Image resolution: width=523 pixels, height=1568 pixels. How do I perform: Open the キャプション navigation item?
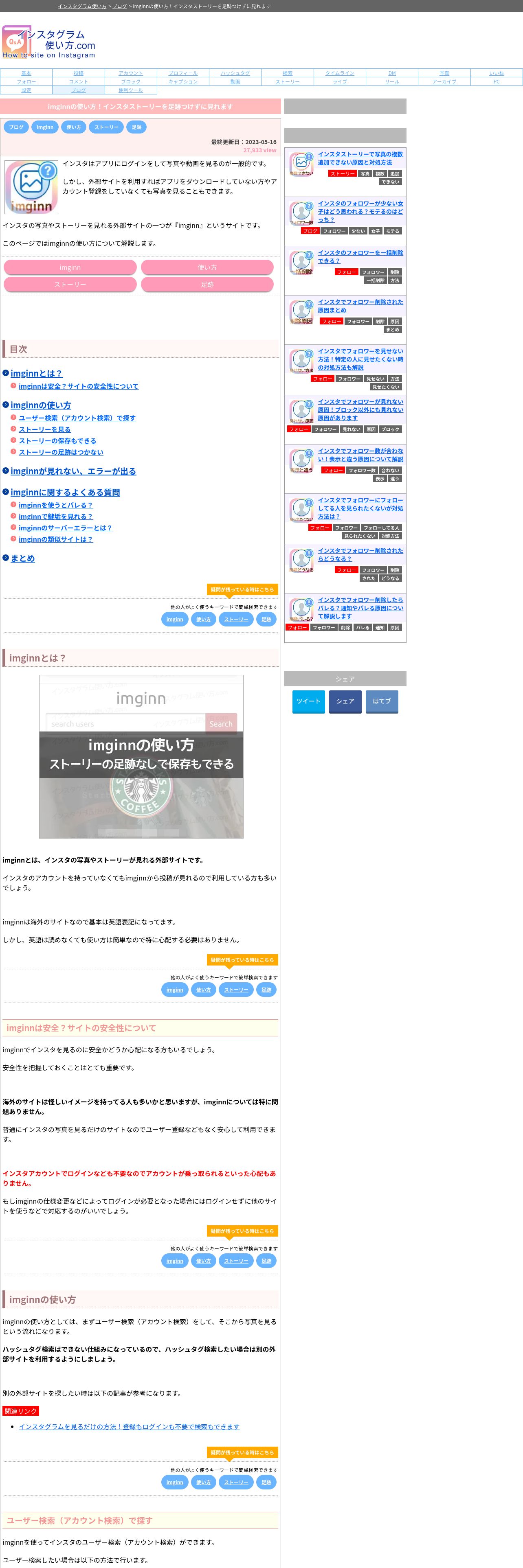pyautogui.click(x=182, y=81)
